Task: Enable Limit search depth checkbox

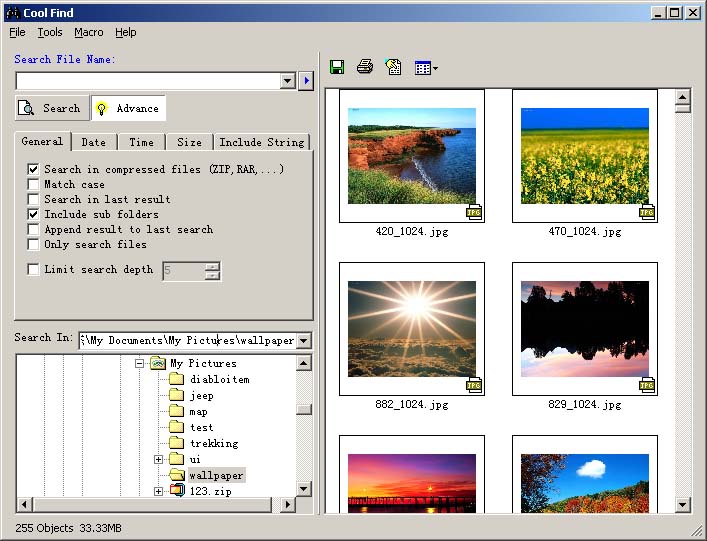Action: point(33,269)
